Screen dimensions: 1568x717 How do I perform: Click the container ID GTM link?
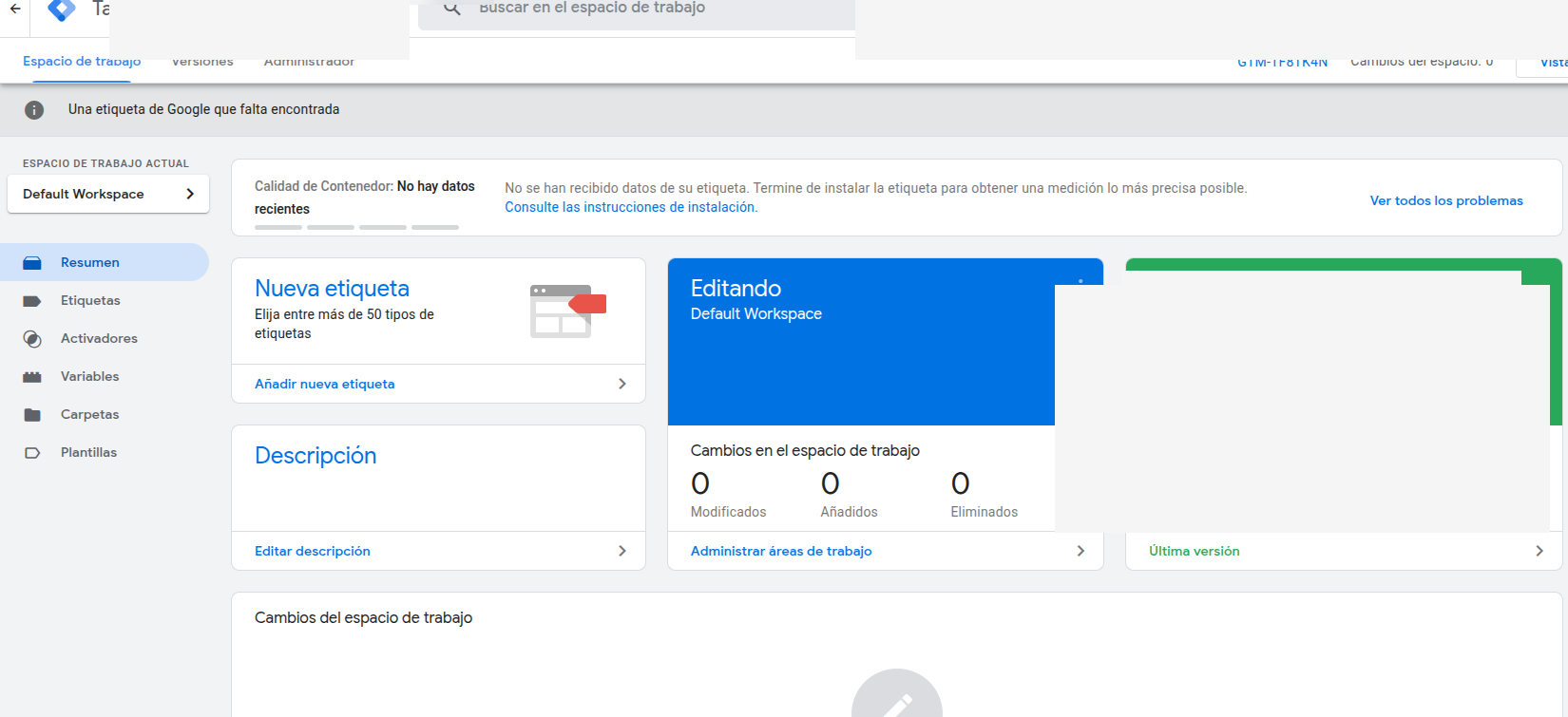[1282, 63]
